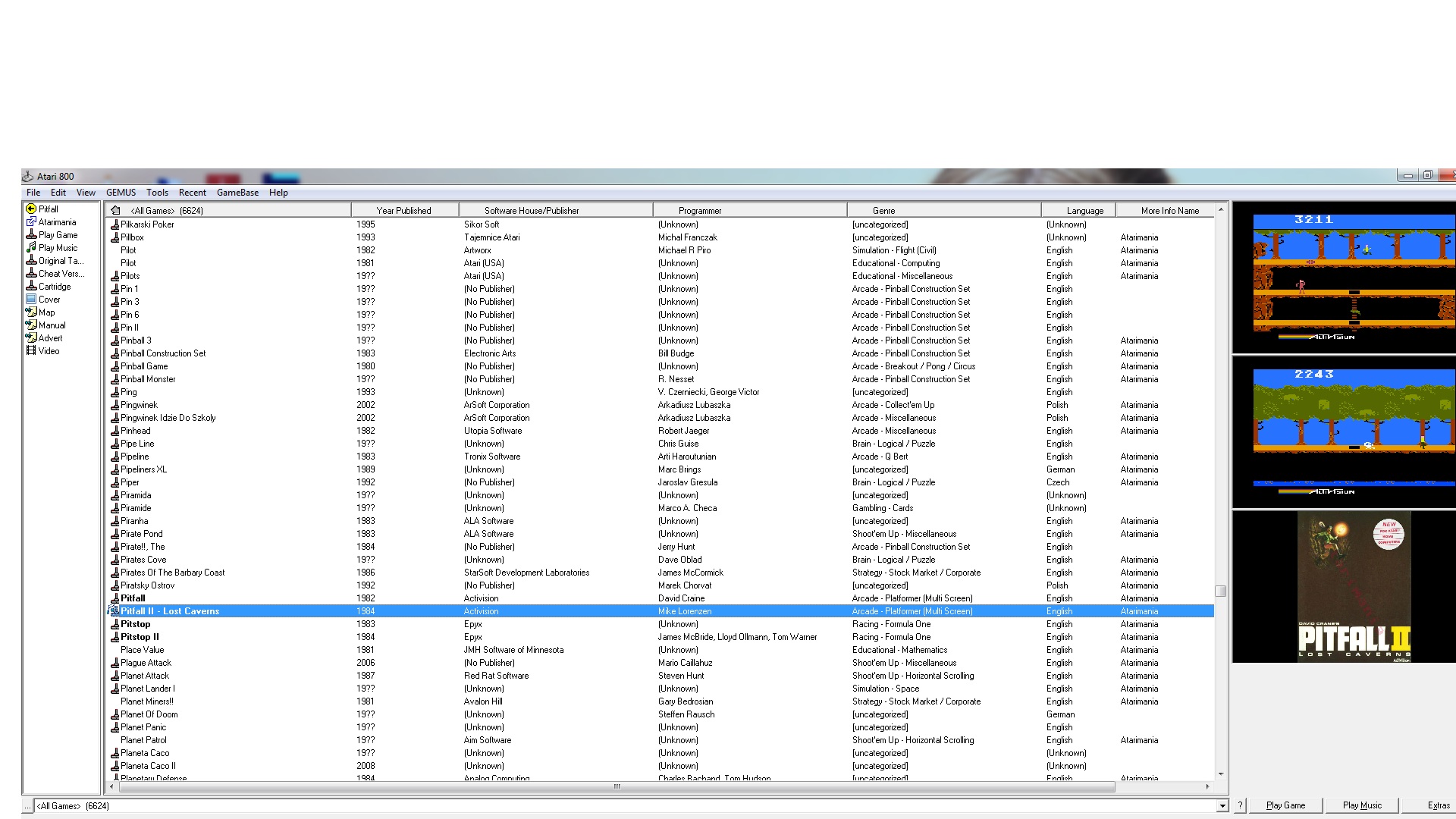Click the horizontal scrollbar left arrow
The width and height of the screenshot is (1456, 819).
point(112,786)
